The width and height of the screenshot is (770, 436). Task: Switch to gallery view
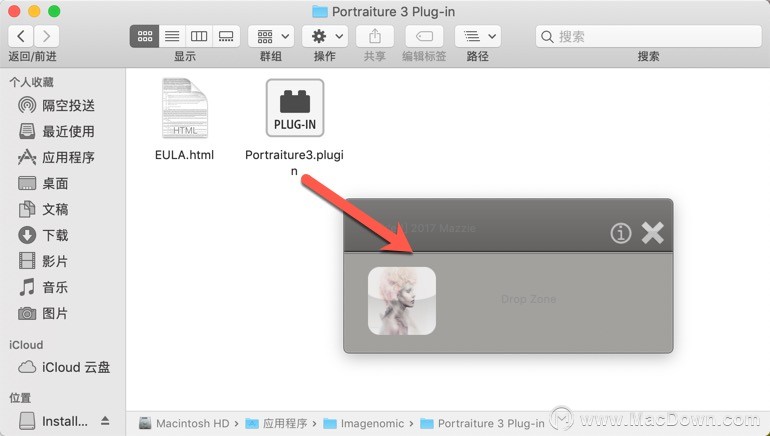[226, 36]
